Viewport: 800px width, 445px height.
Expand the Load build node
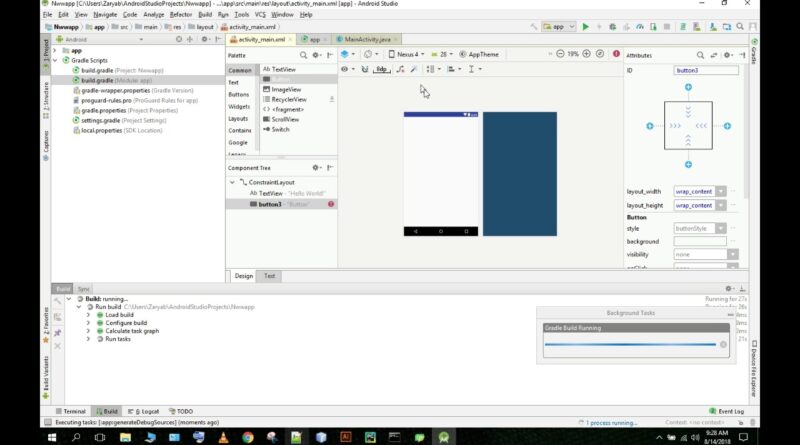[88, 315]
